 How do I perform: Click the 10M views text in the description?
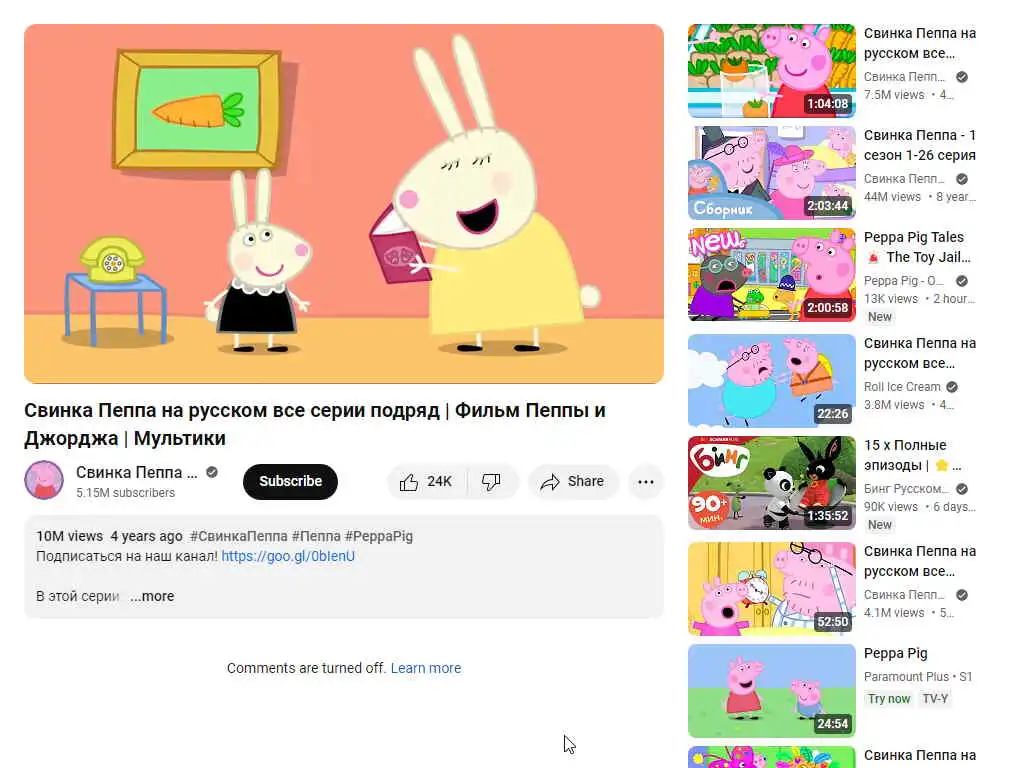[x=69, y=536]
